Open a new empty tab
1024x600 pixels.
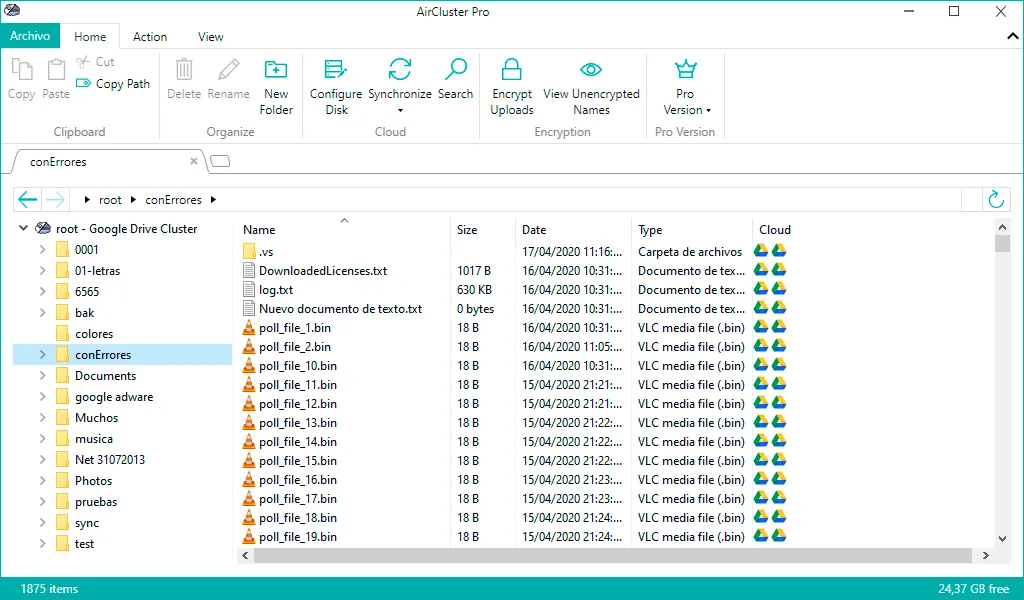(x=220, y=161)
